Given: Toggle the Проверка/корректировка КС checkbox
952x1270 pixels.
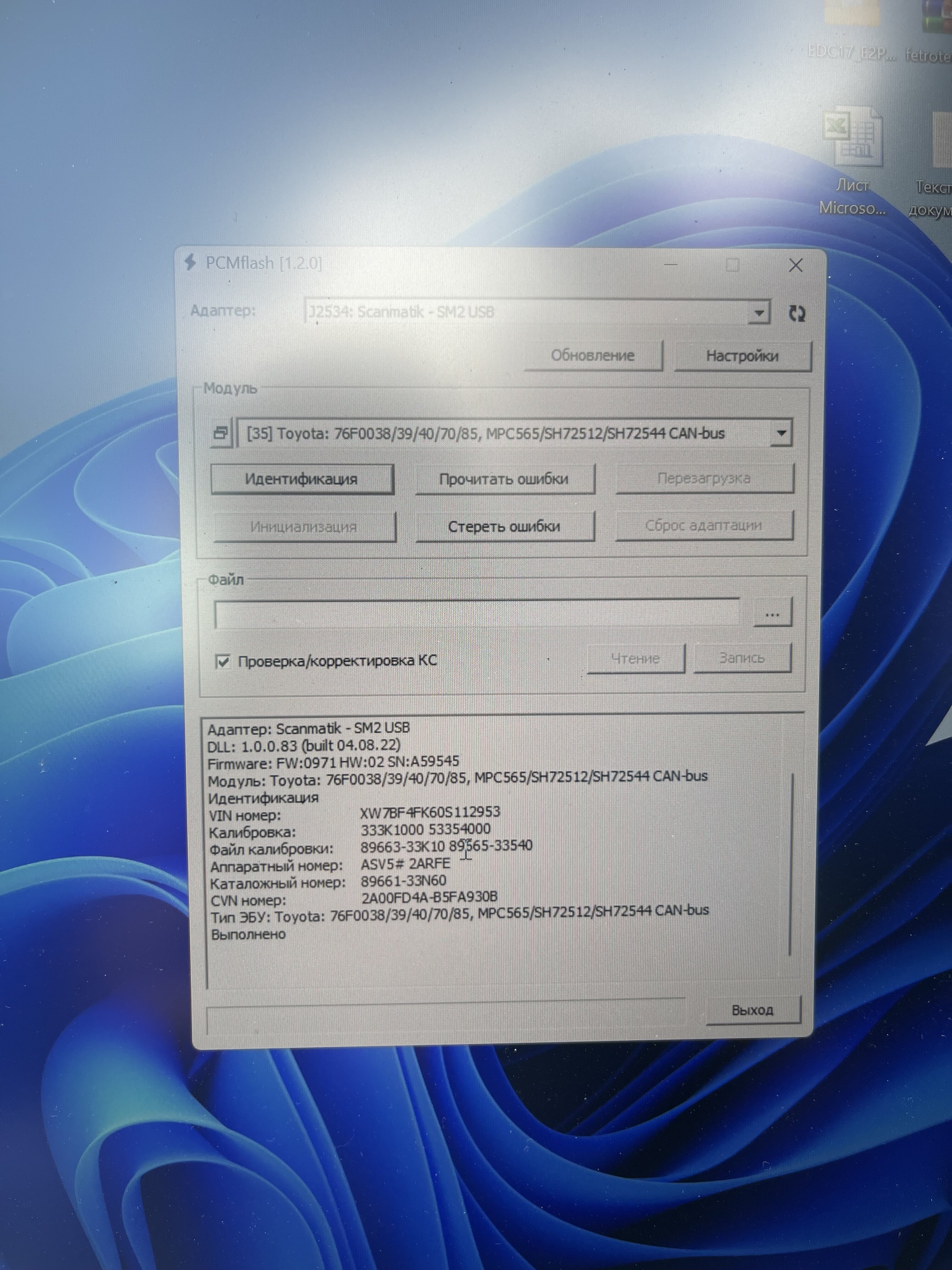Looking at the screenshot, I should pos(223,661).
